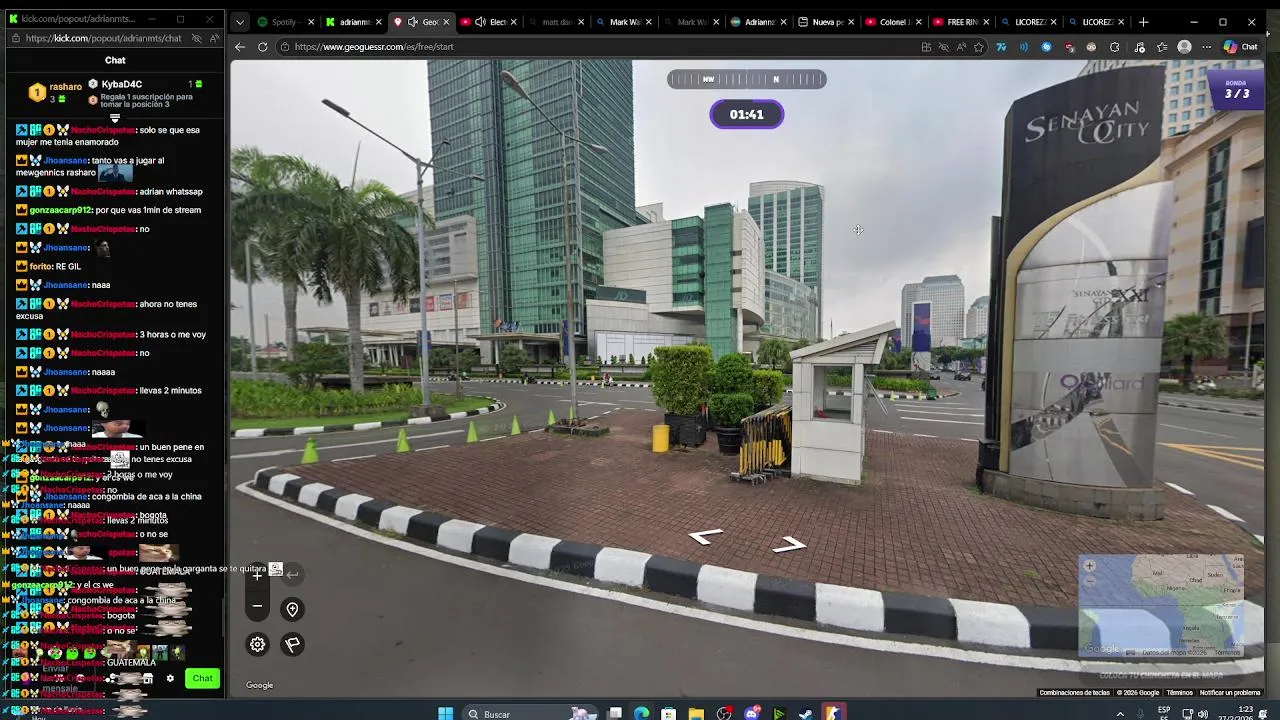Open GeoGuessr game settings gear

pos(257,644)
